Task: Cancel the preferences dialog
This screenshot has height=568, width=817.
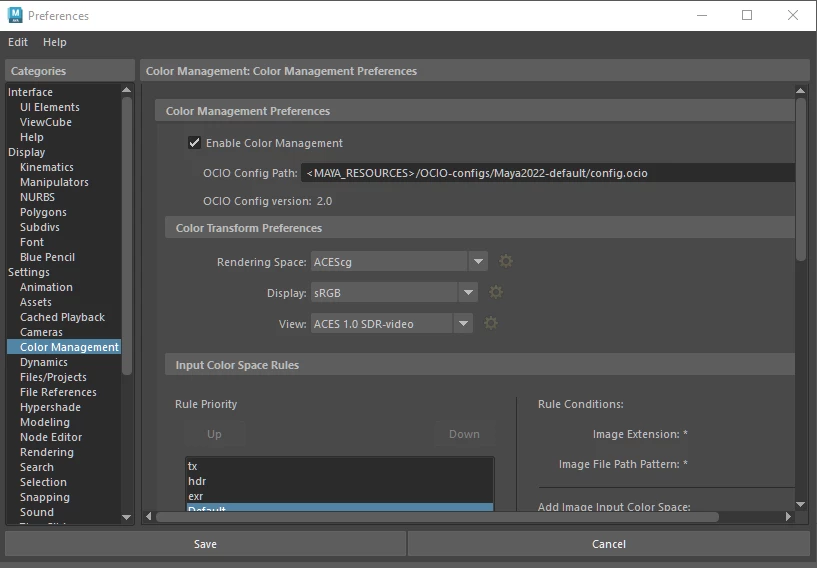Action: 609,544
